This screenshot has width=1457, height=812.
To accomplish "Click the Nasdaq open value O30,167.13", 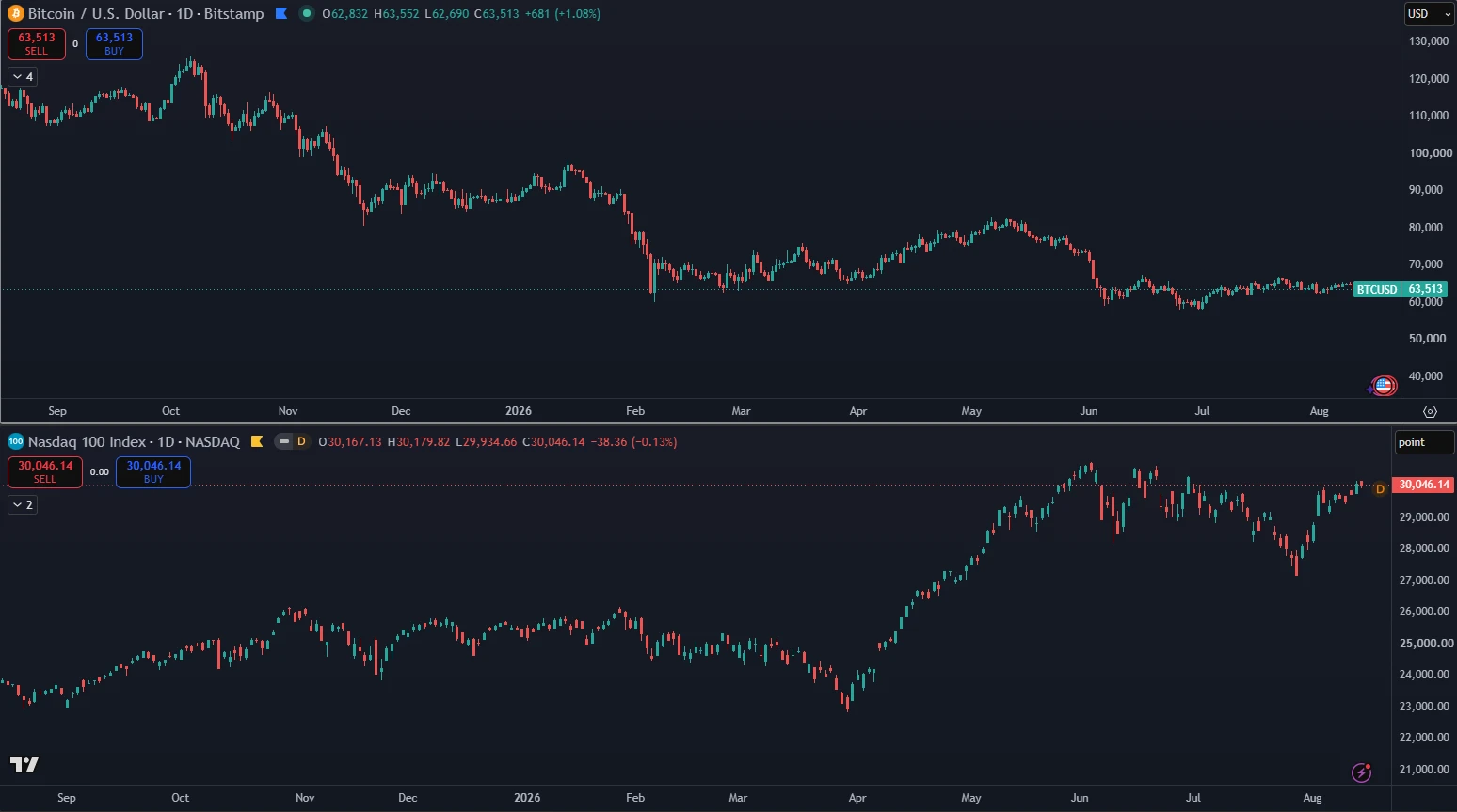I will click(x=350, y=442).
